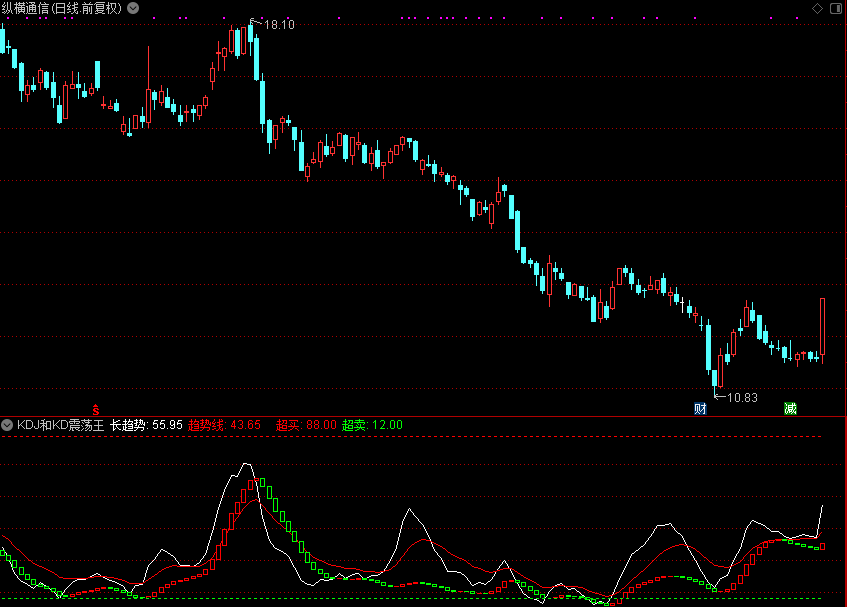Click the KDJ和KD震荡王 indicator name

pos(60,425)
